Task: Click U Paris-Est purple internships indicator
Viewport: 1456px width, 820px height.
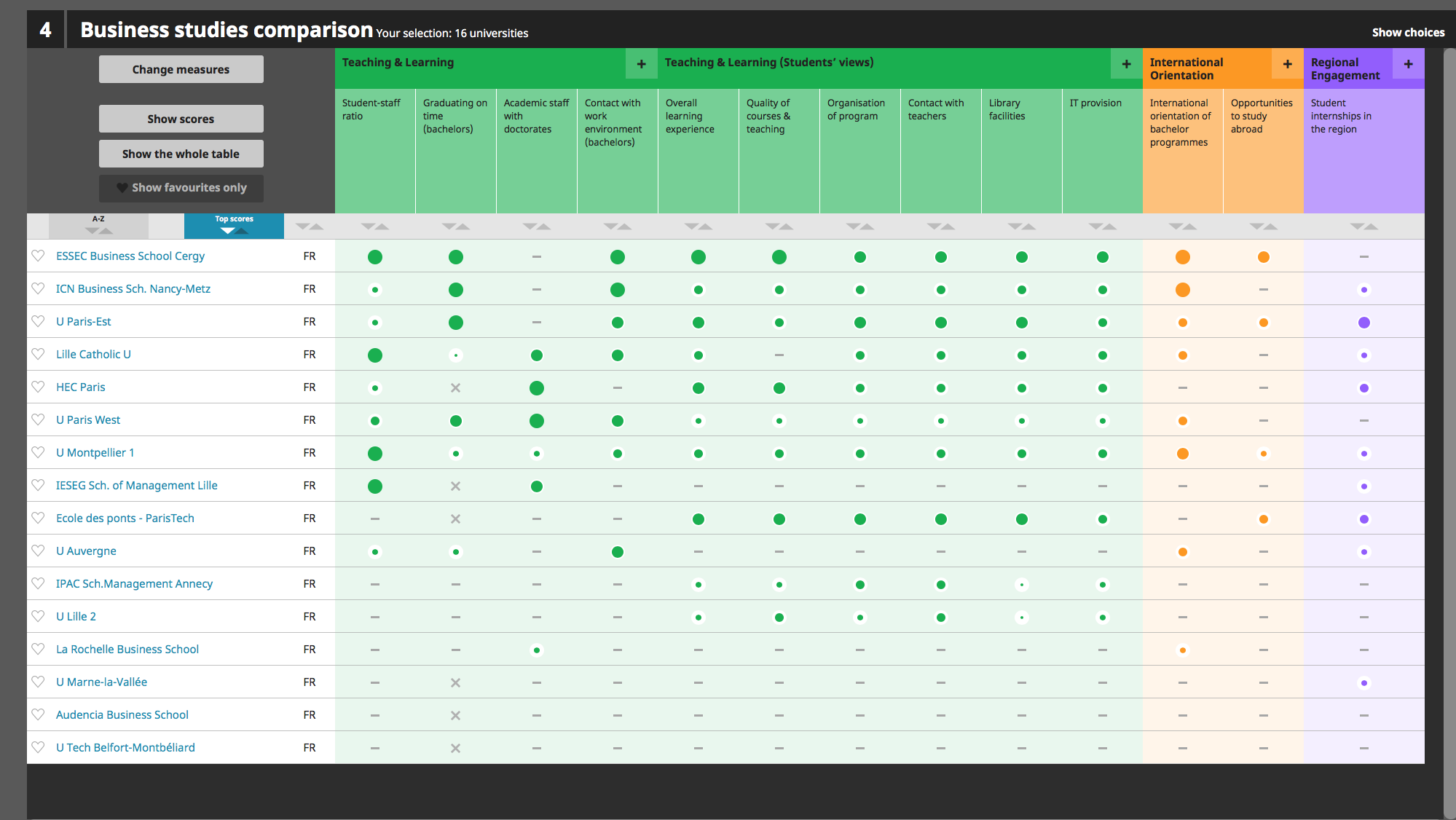Action: 1363,323
